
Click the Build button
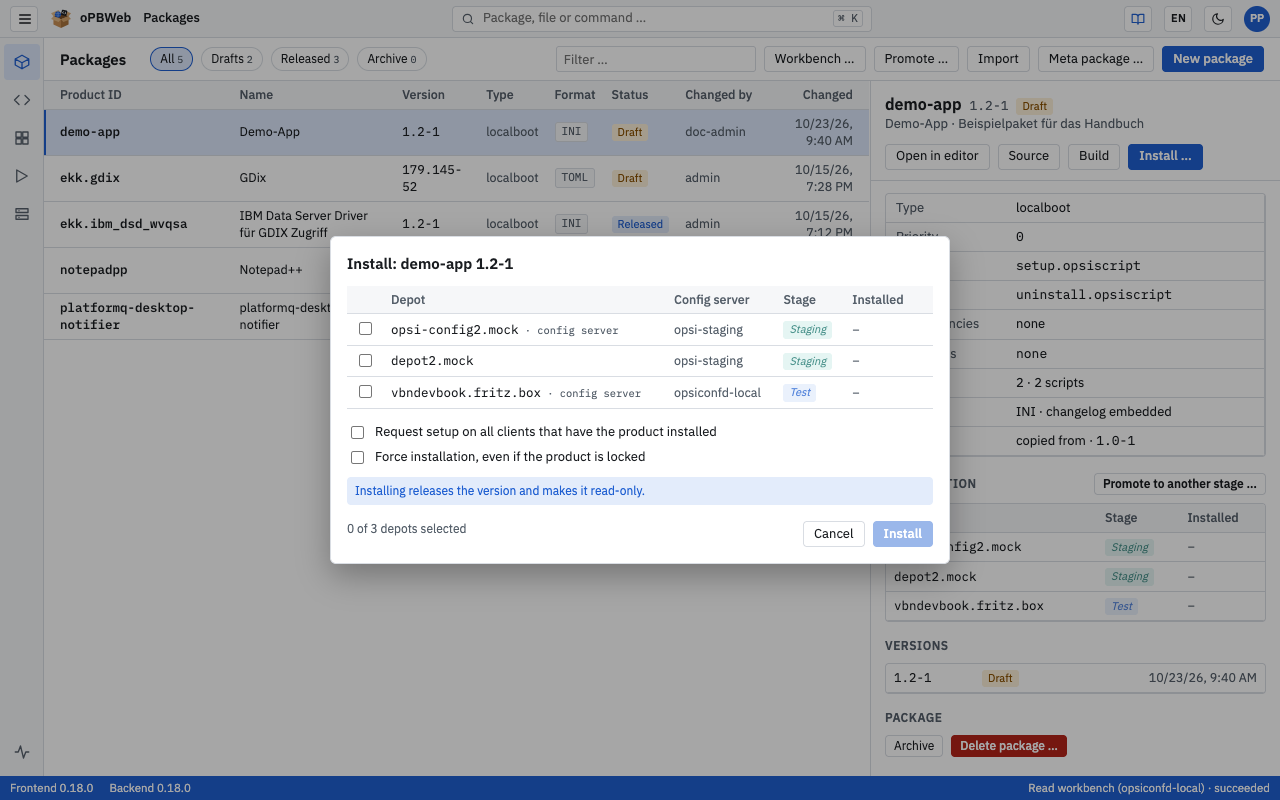coord(1094,156)
